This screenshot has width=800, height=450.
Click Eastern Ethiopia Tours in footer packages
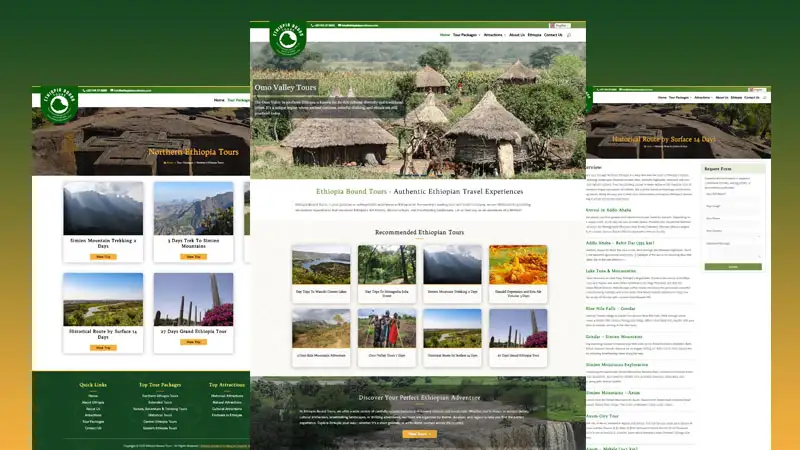pos(160,428)
